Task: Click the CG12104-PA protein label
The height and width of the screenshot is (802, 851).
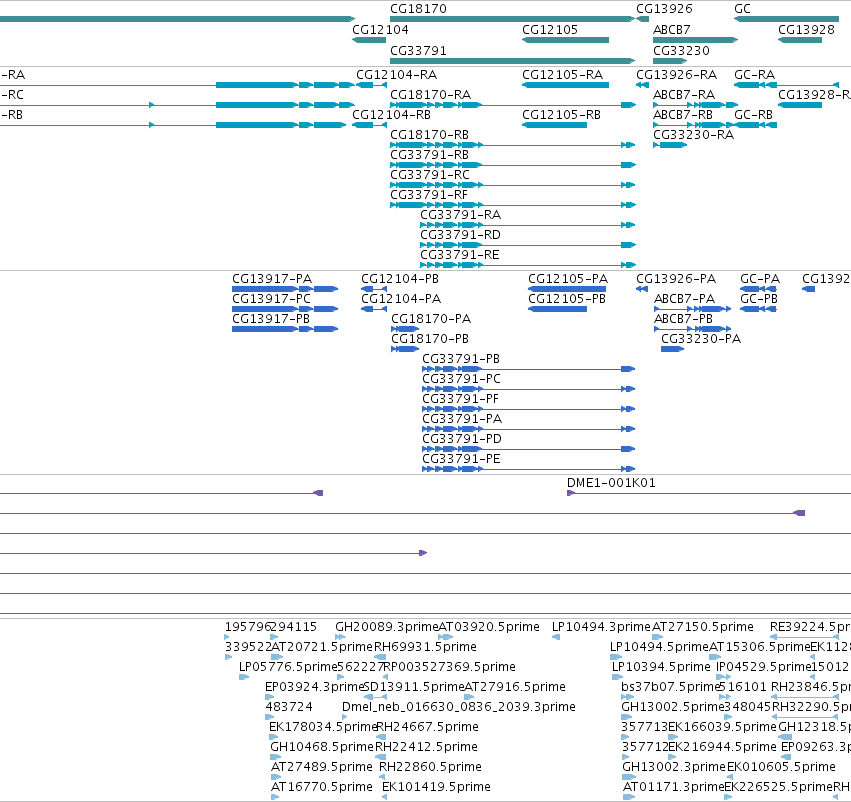Action: pyautogui.click(x=401, y=299)
